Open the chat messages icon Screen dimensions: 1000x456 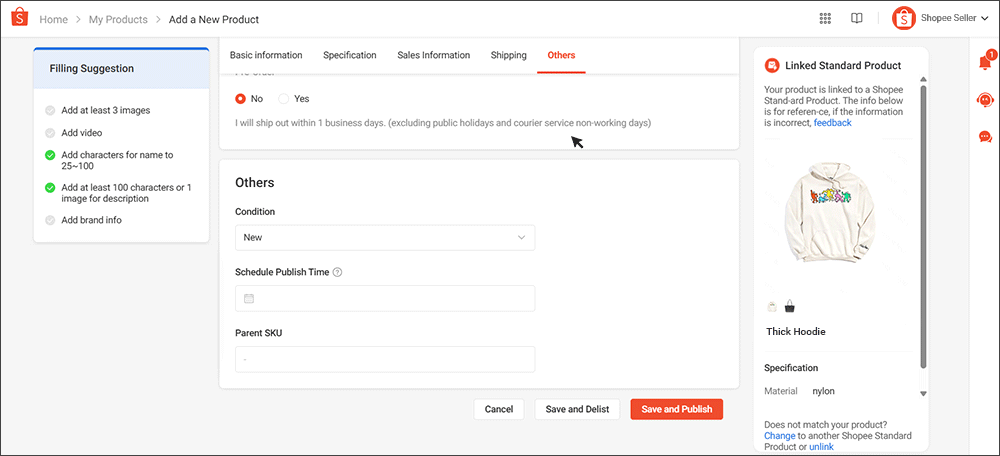click(x=985, y=136)
